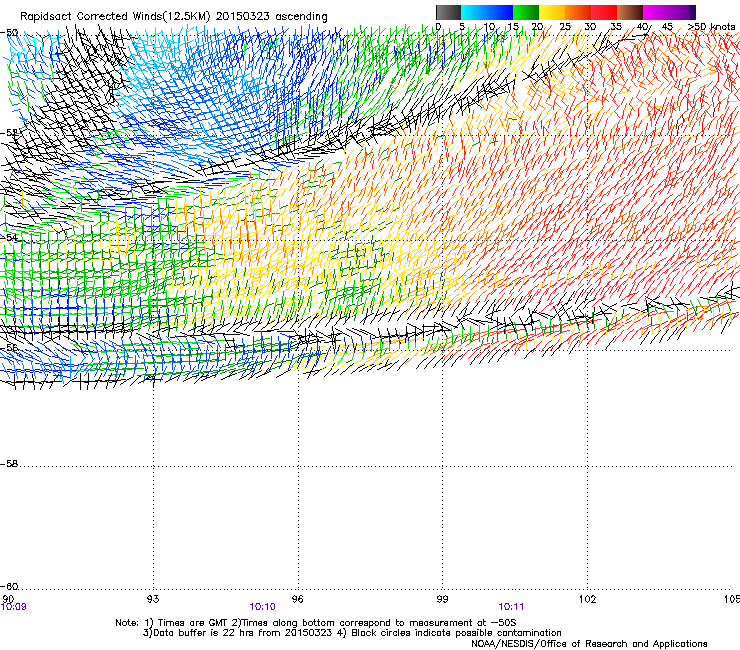Click the latitude label '-60'

tap(9, 587)
